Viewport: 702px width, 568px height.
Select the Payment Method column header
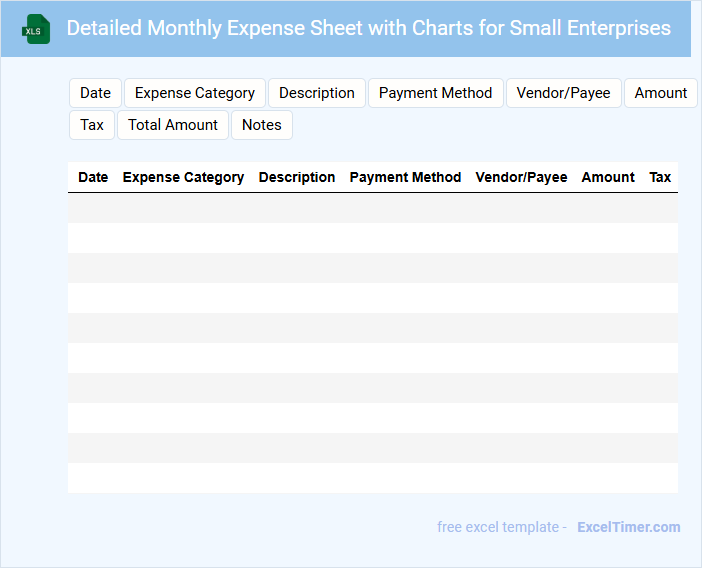405,177
